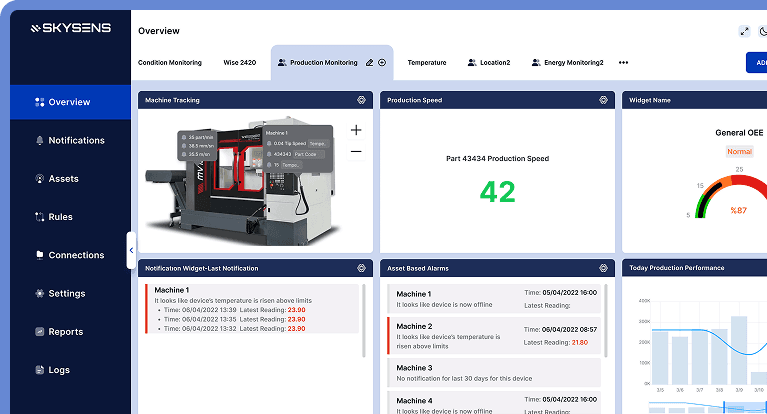Open Reports page from sidebar
Viewport: 767px width, 414px height.
point(65,332)
